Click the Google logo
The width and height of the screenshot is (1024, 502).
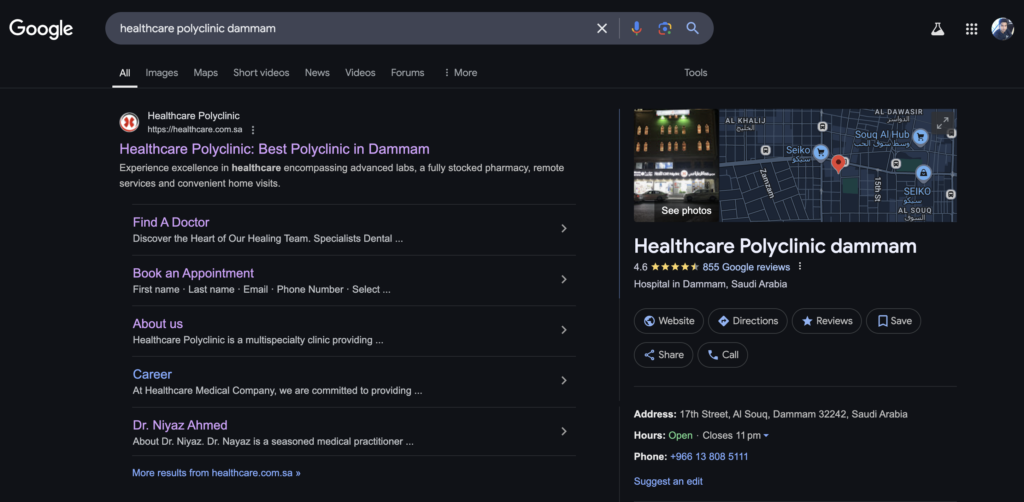click(x=41, y=29)
